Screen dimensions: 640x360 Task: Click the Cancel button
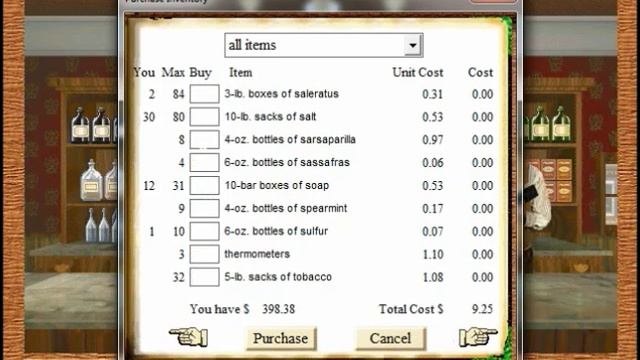(390, 338)
